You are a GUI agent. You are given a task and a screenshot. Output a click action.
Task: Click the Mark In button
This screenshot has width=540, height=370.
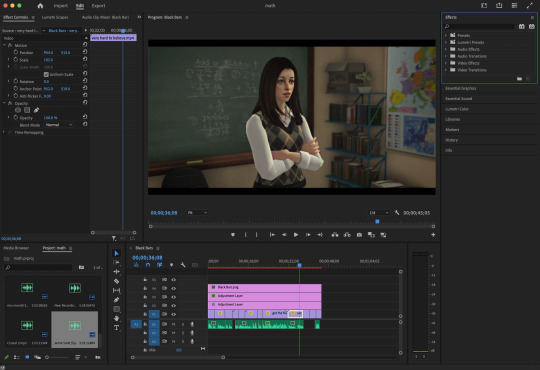pyautogui.click(x=246, y=235)
